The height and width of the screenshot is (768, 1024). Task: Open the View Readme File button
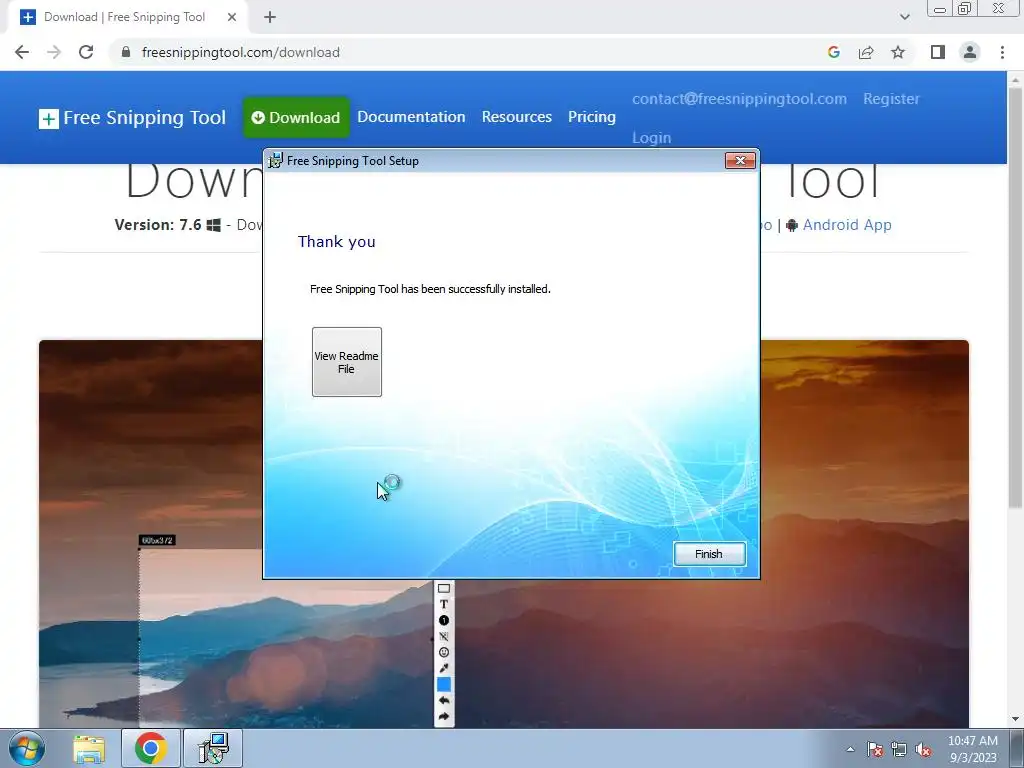[x=347, y=362]
